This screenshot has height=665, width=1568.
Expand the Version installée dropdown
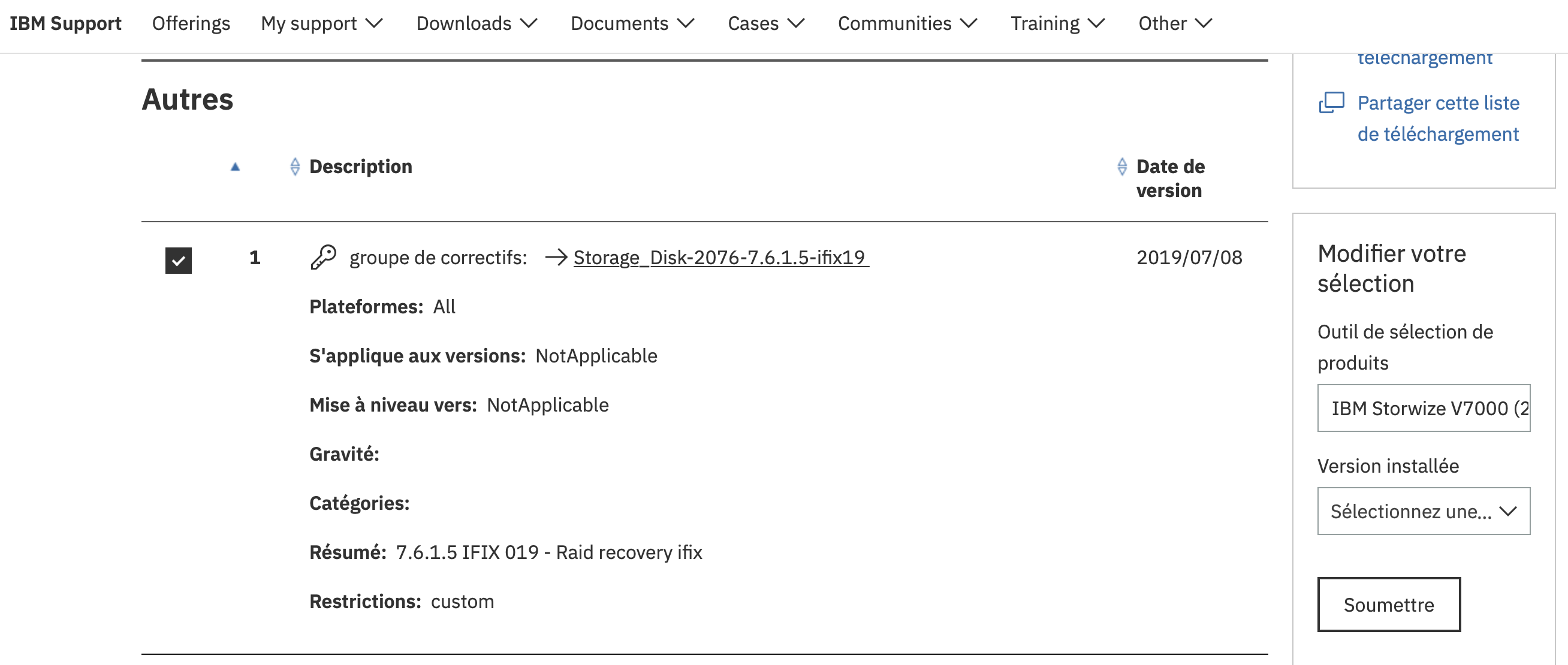coord(1423,511)
